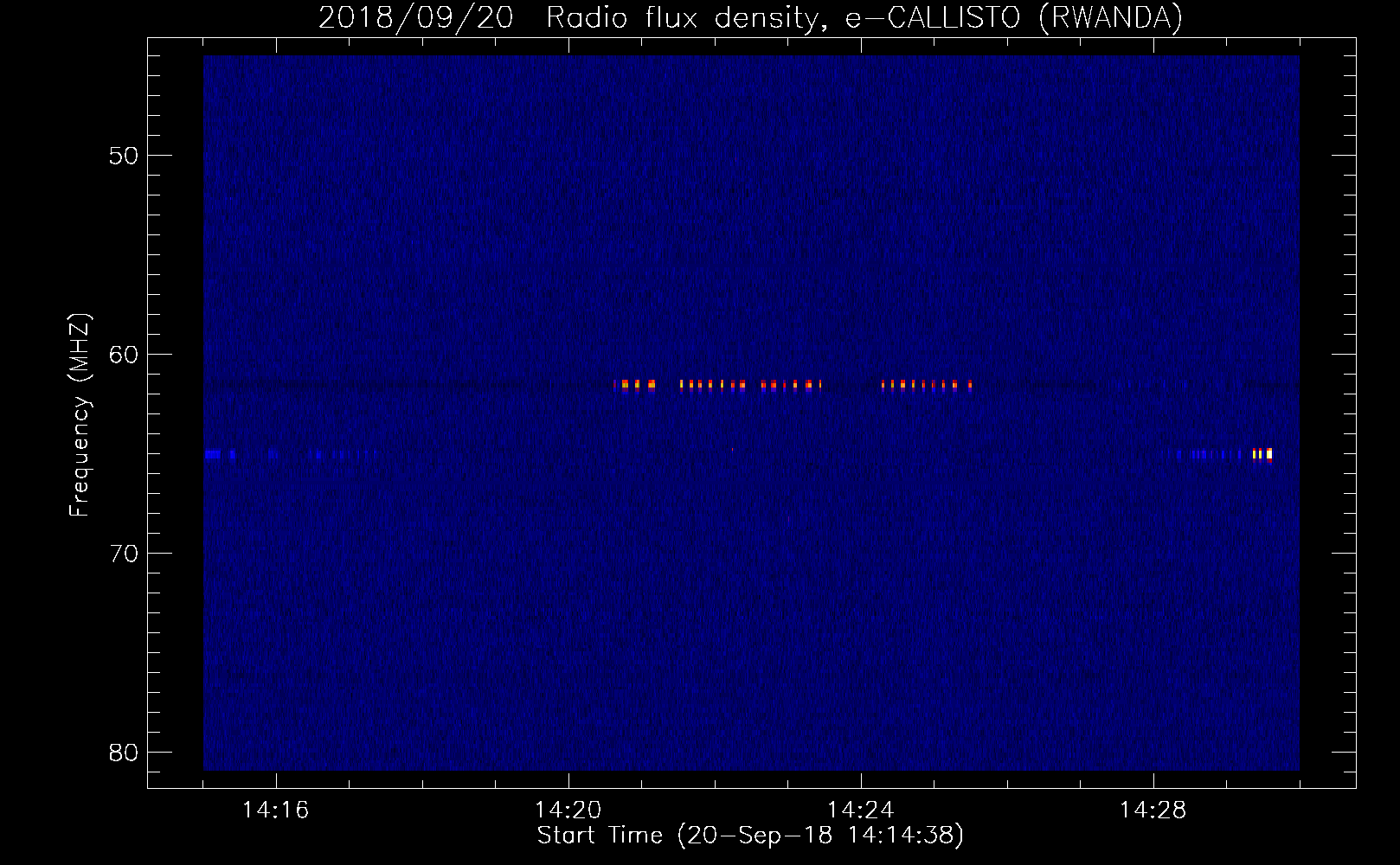Click the 'Frequency (MHZ)' axis label
Image resolution: width=1400 pixels, height=865 pixels.
80,415
